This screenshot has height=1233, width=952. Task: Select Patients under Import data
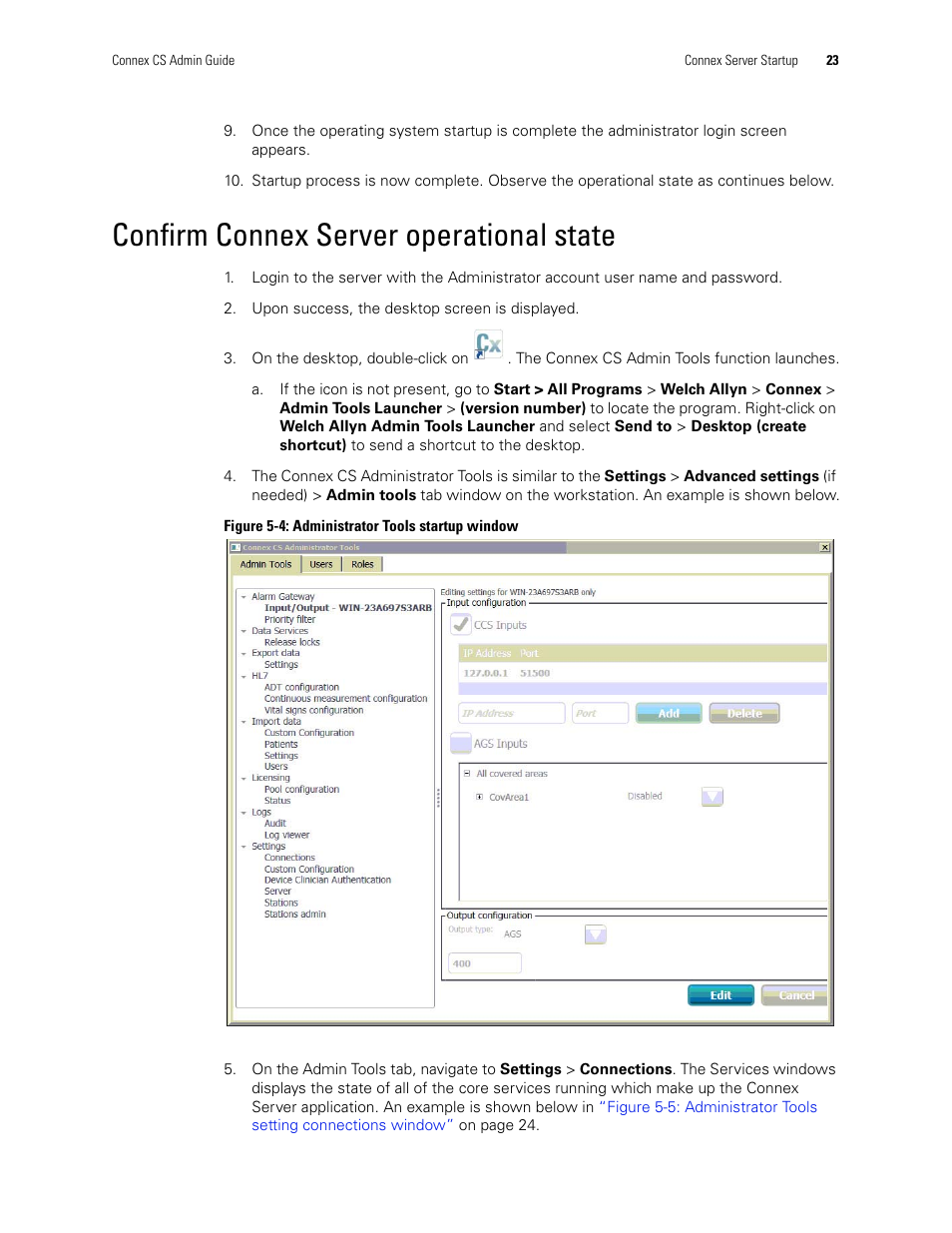pyautogui.click(x=281, y=745)
